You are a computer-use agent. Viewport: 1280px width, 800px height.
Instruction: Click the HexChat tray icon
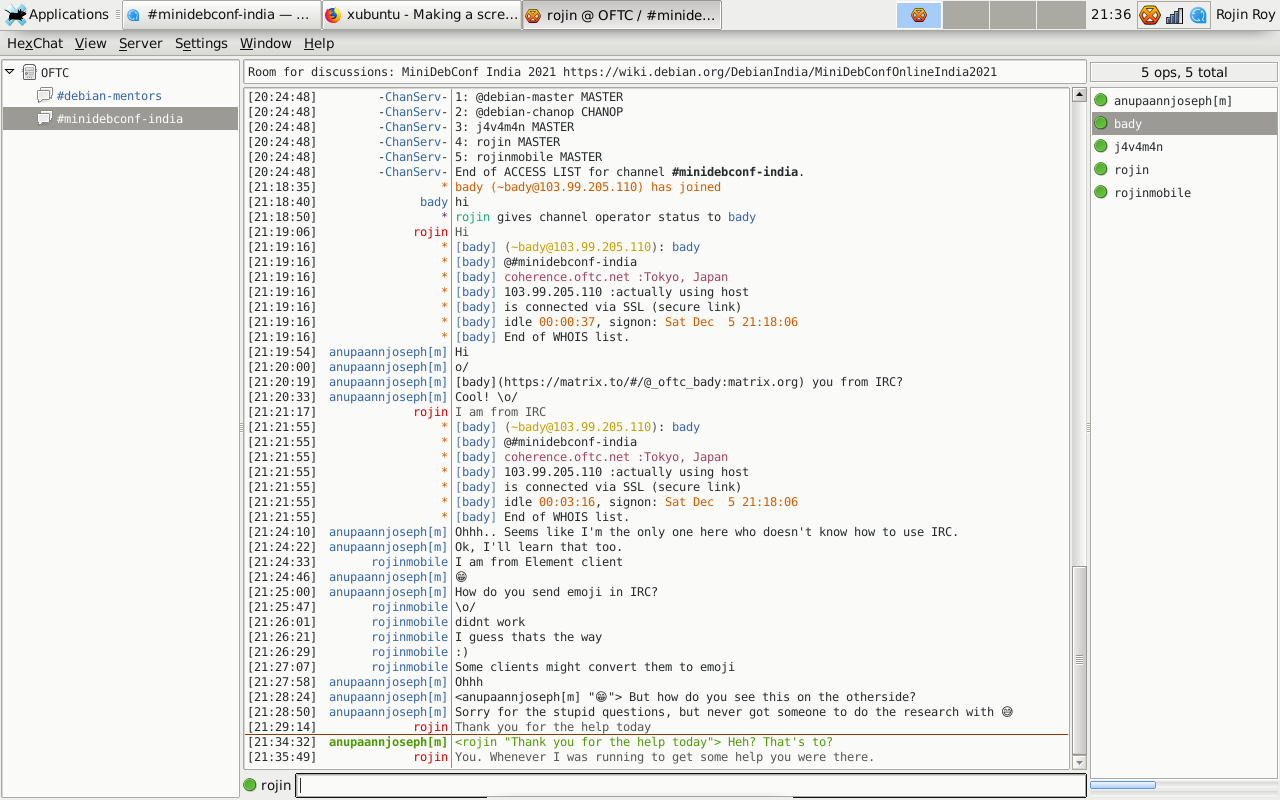point(1150,15)
